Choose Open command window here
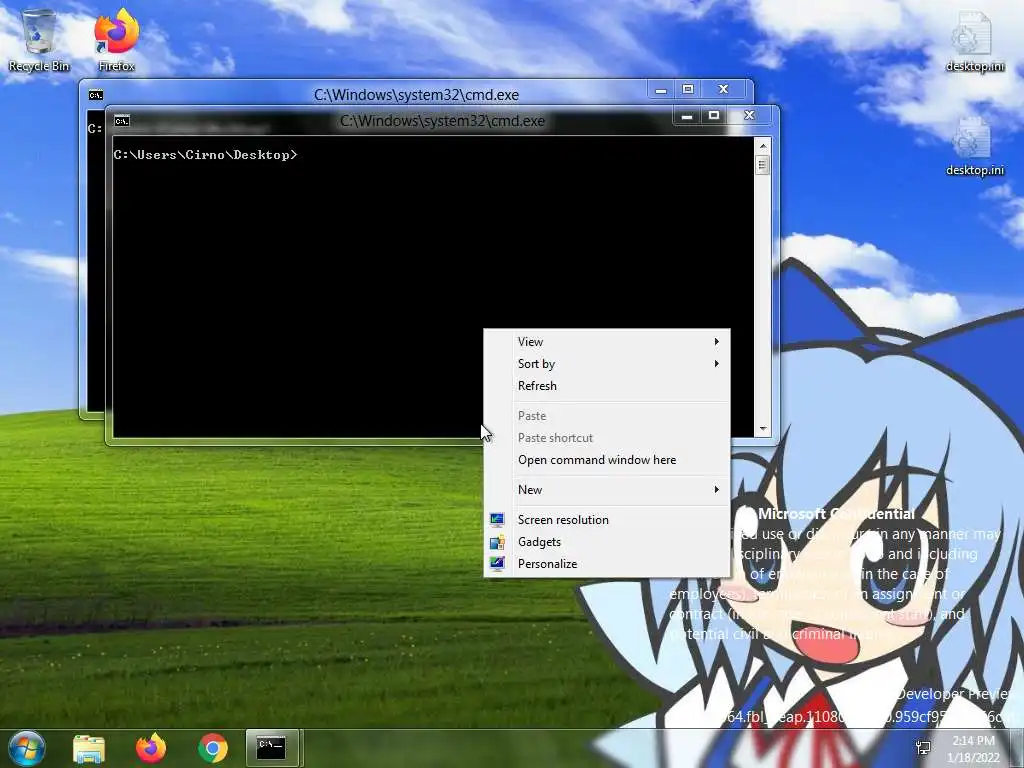1024x768 pixels. [x=607, y=460]
